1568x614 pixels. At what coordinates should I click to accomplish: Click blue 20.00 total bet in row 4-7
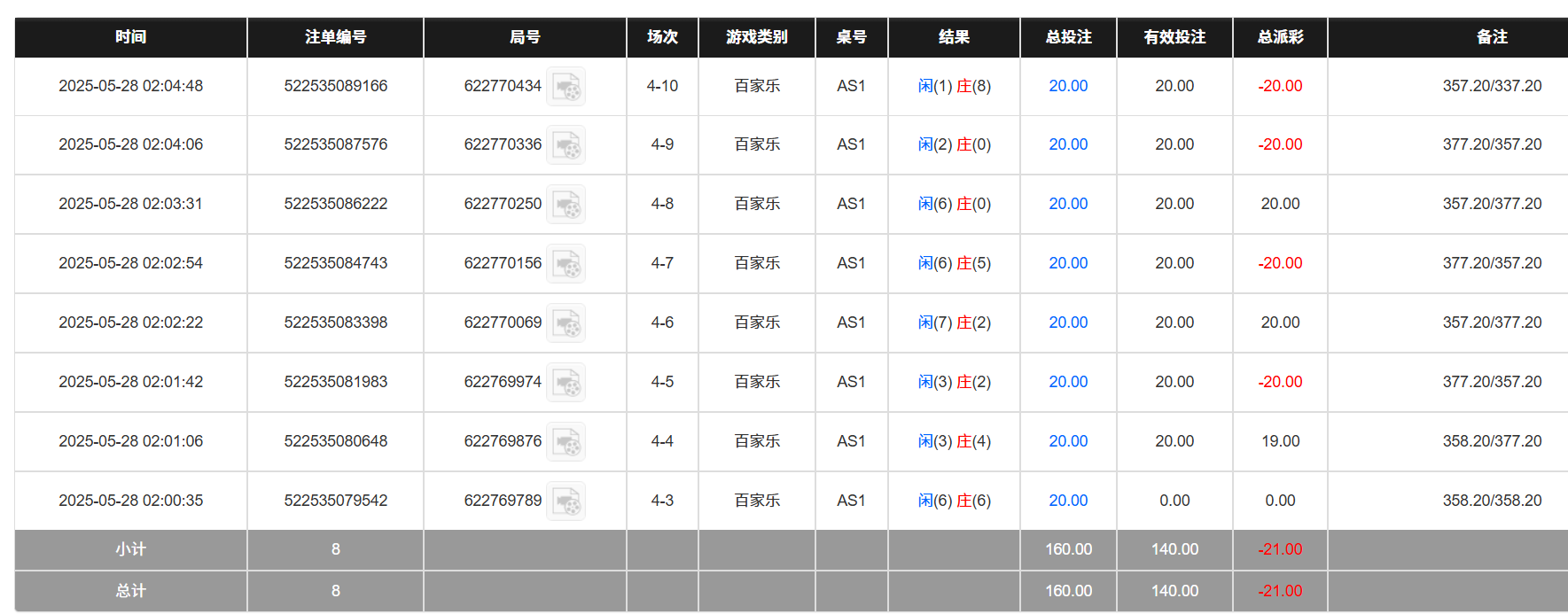click(1068, 263)
